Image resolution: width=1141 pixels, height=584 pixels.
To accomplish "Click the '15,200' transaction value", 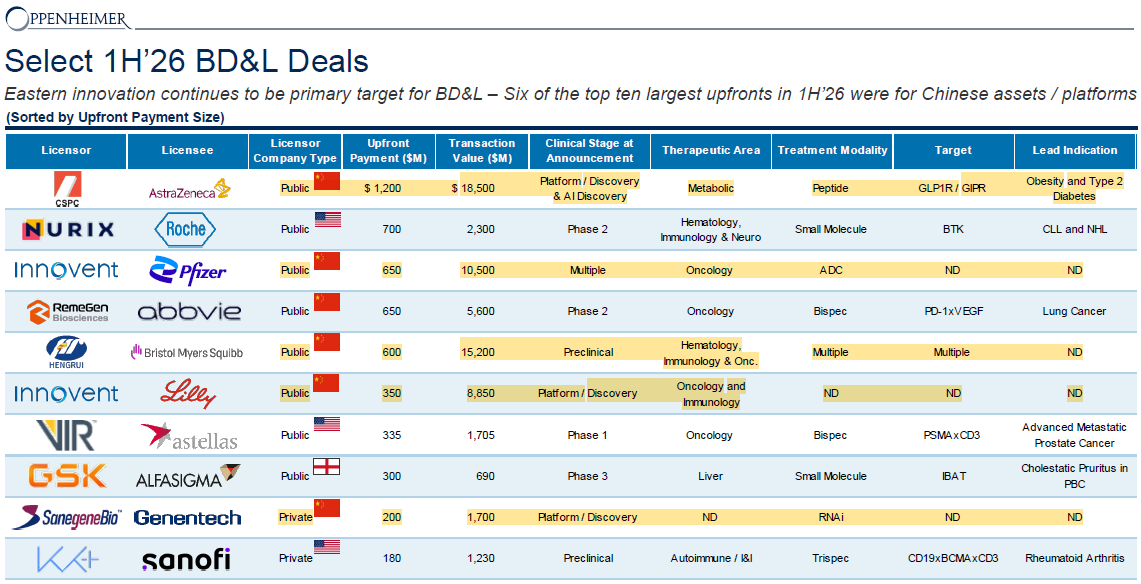I will tap(478, 352).
